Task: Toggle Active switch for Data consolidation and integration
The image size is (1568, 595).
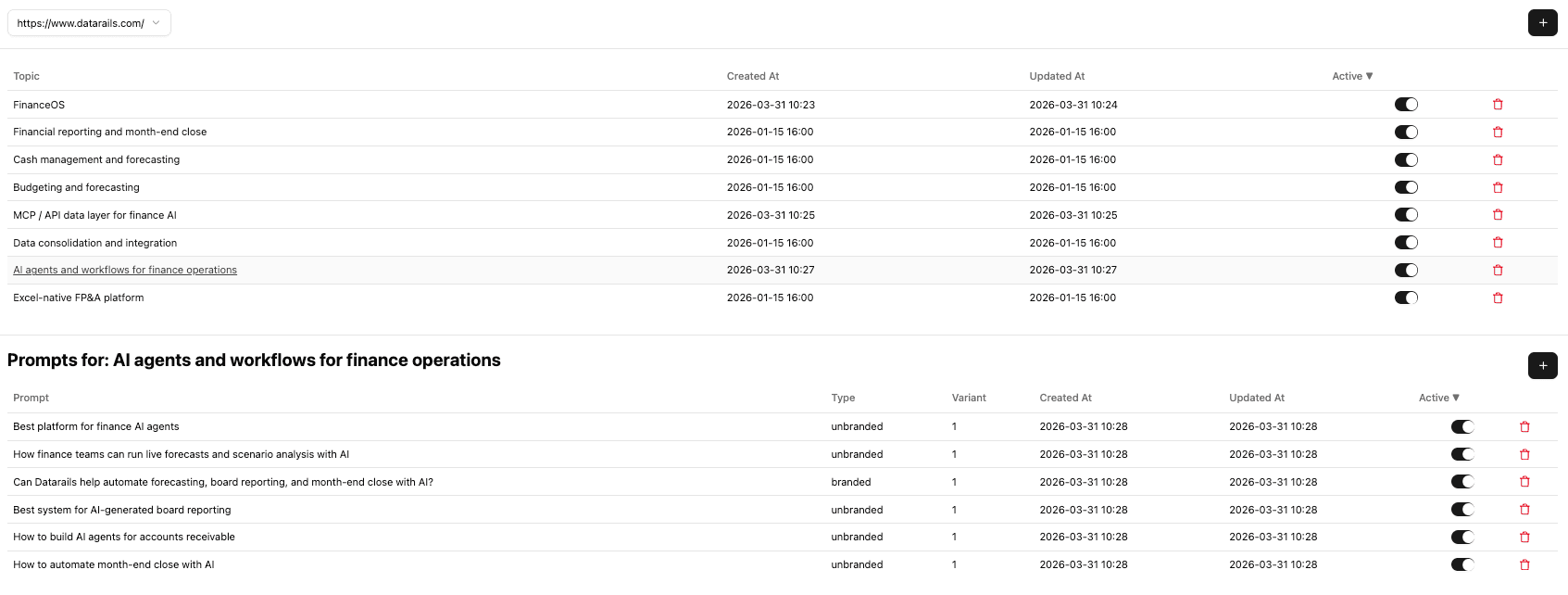Action: pyautogui.click(x=1406, y=243)
